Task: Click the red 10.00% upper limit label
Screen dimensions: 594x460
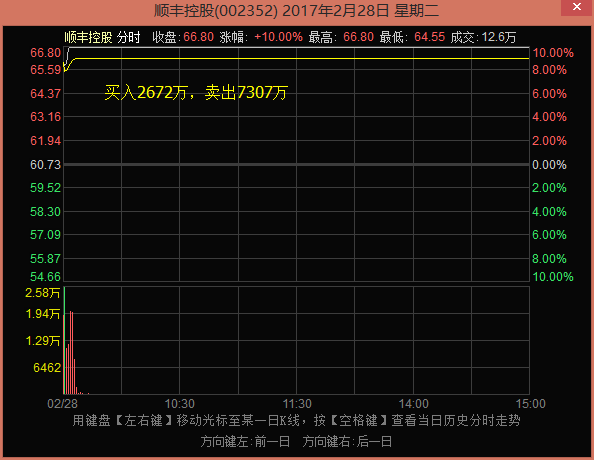Action: click(553, 53)
